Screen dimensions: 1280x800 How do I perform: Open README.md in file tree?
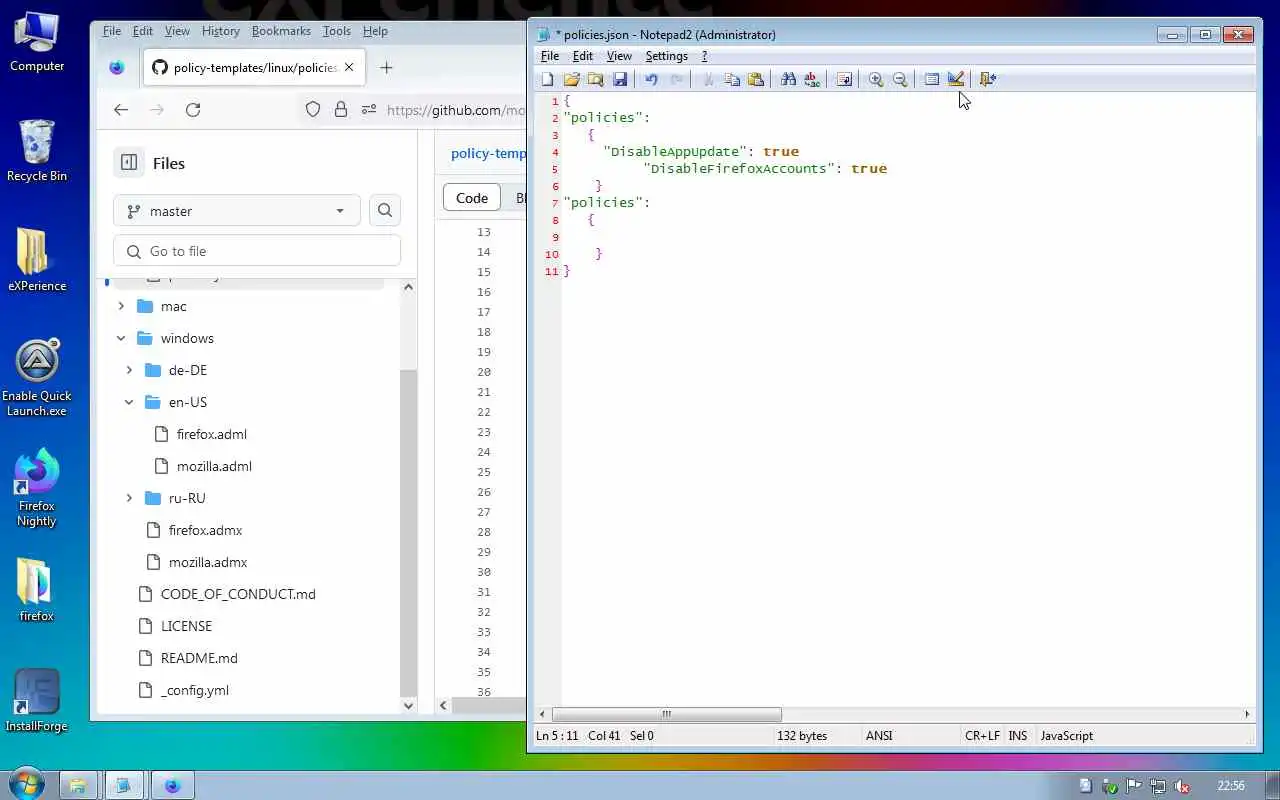pos(199,658)
